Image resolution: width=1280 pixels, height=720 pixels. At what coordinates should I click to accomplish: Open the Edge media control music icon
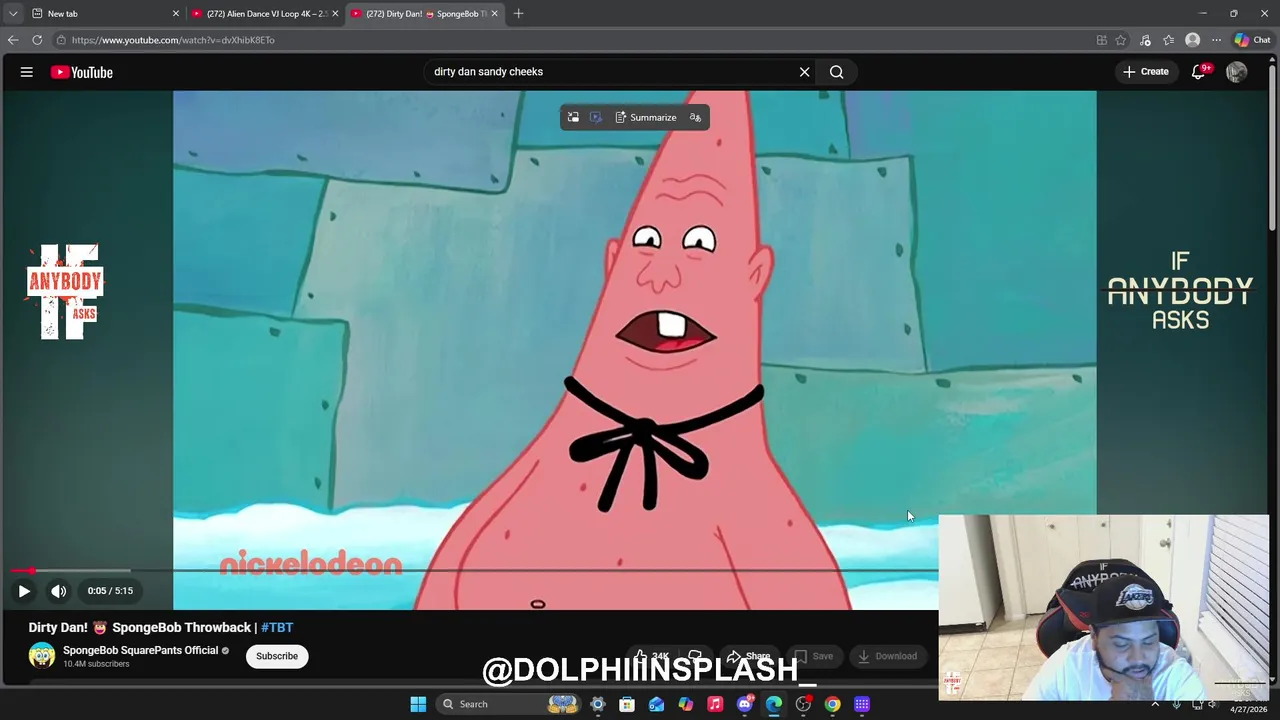[x=1146, y=40]
